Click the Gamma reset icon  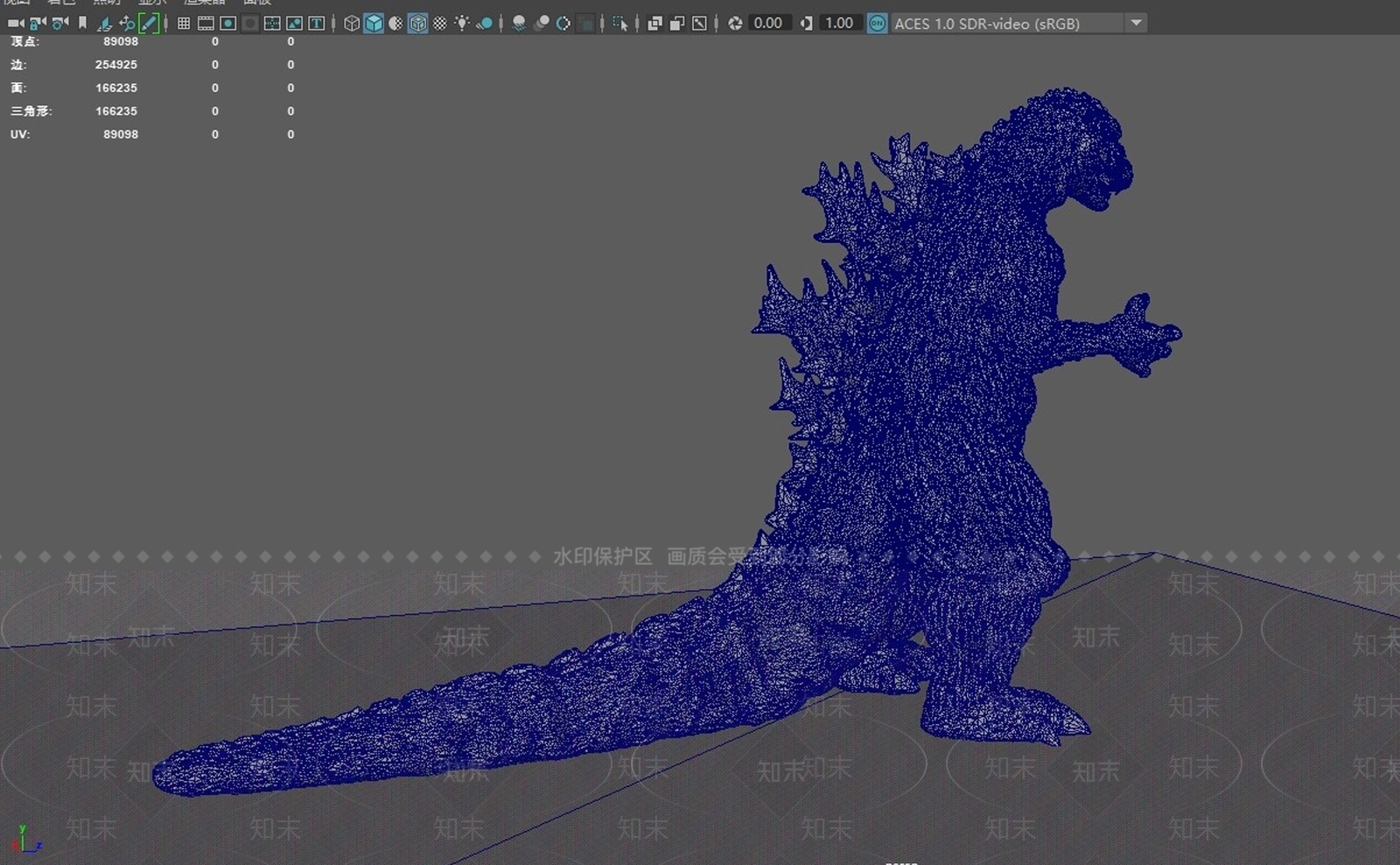[806, 24]
